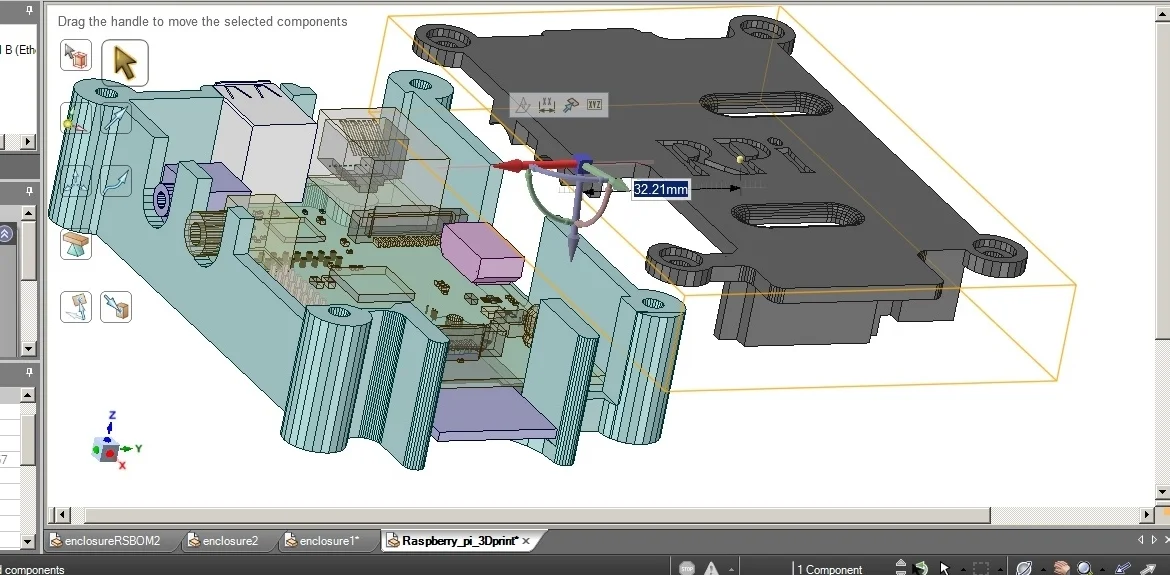Click the '1 Component' selection status text

coord(830,570)
